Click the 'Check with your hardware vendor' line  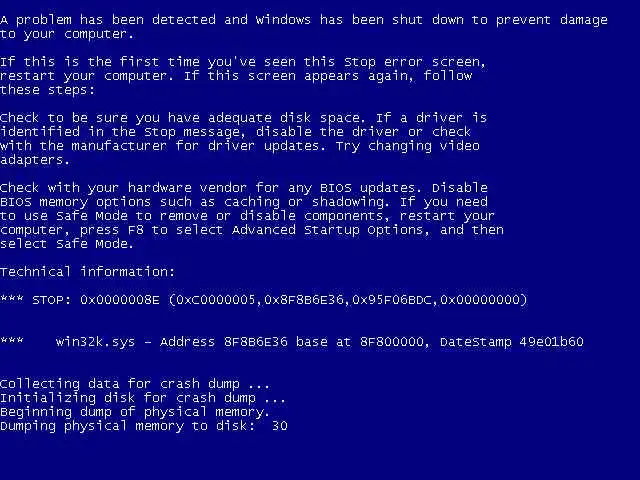click(244, 188)
